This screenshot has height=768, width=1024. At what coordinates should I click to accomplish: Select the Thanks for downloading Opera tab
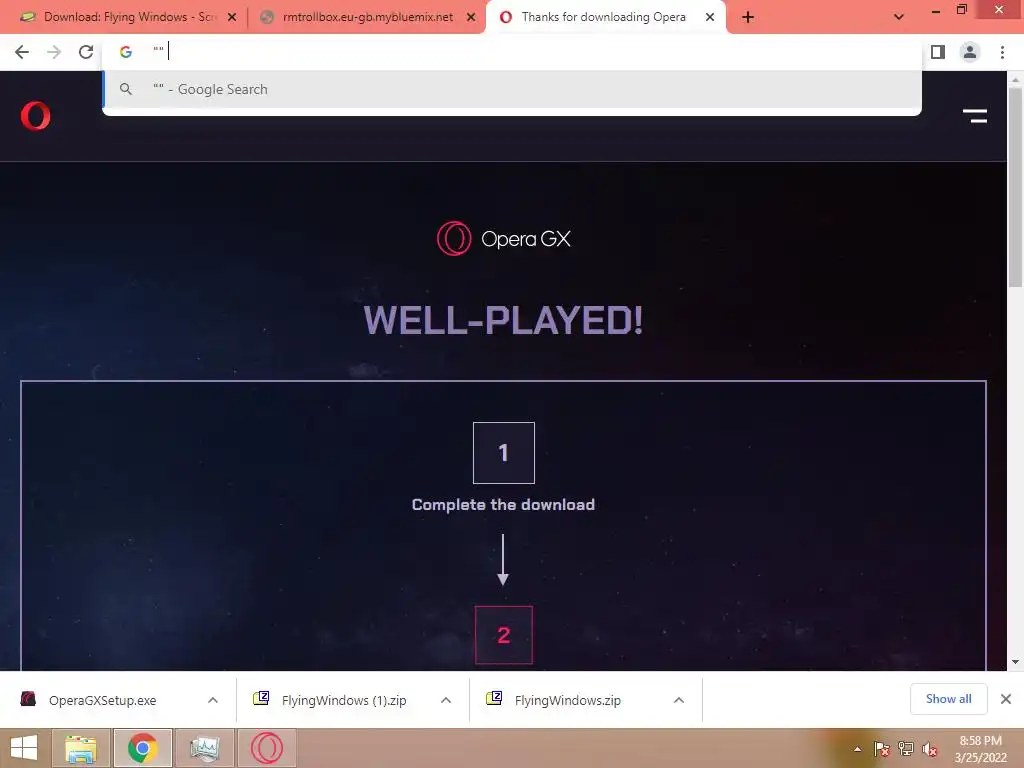[x=604, y=17]
